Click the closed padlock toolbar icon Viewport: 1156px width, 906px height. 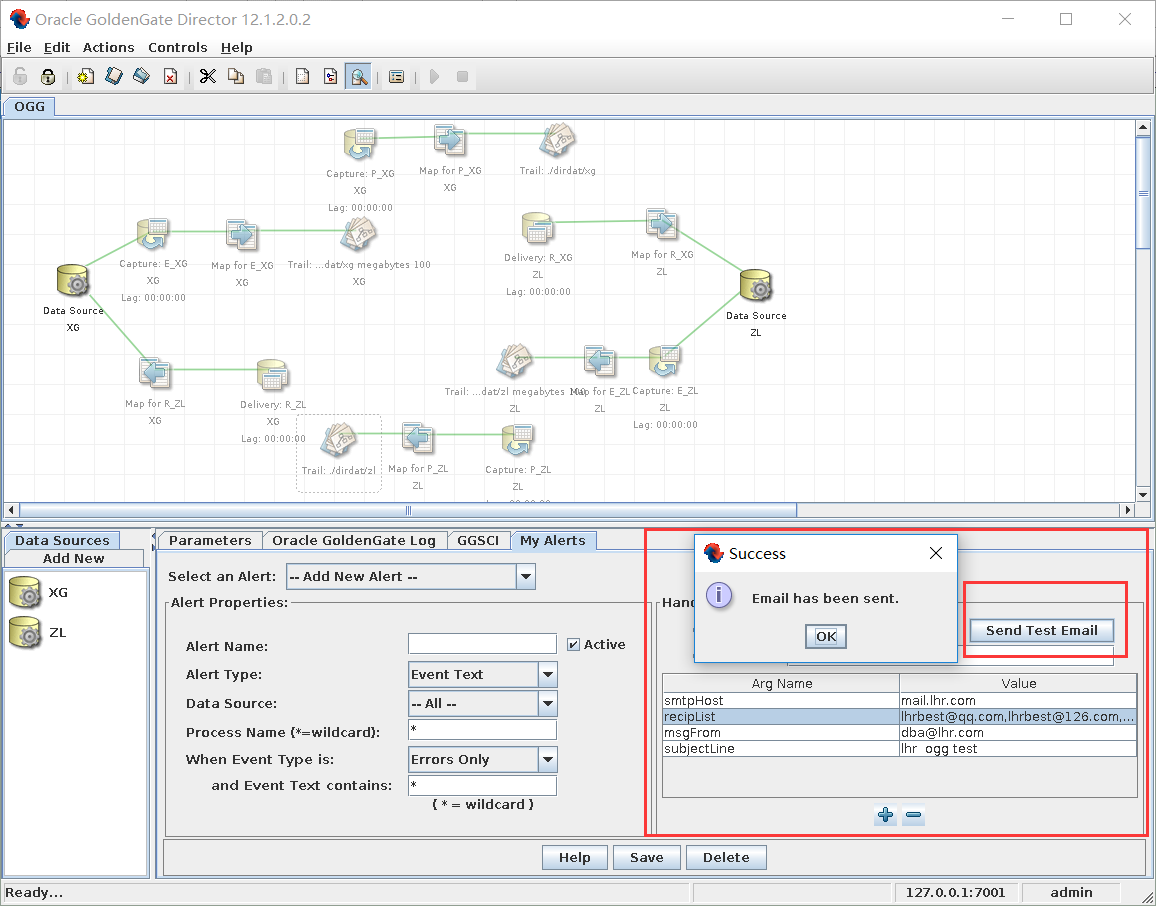point(48,77)
